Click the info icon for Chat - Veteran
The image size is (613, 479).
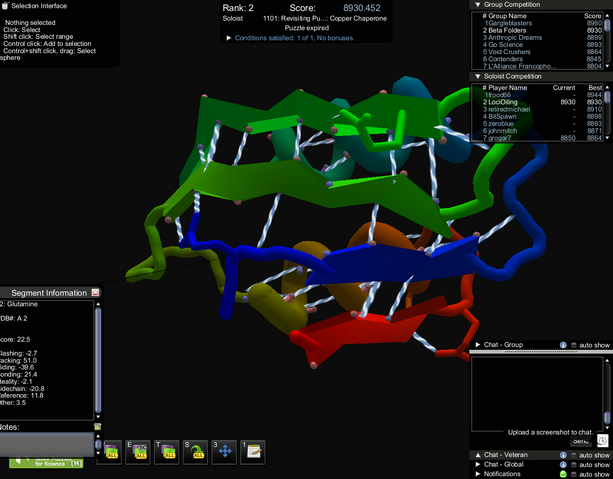coord(563,455)
